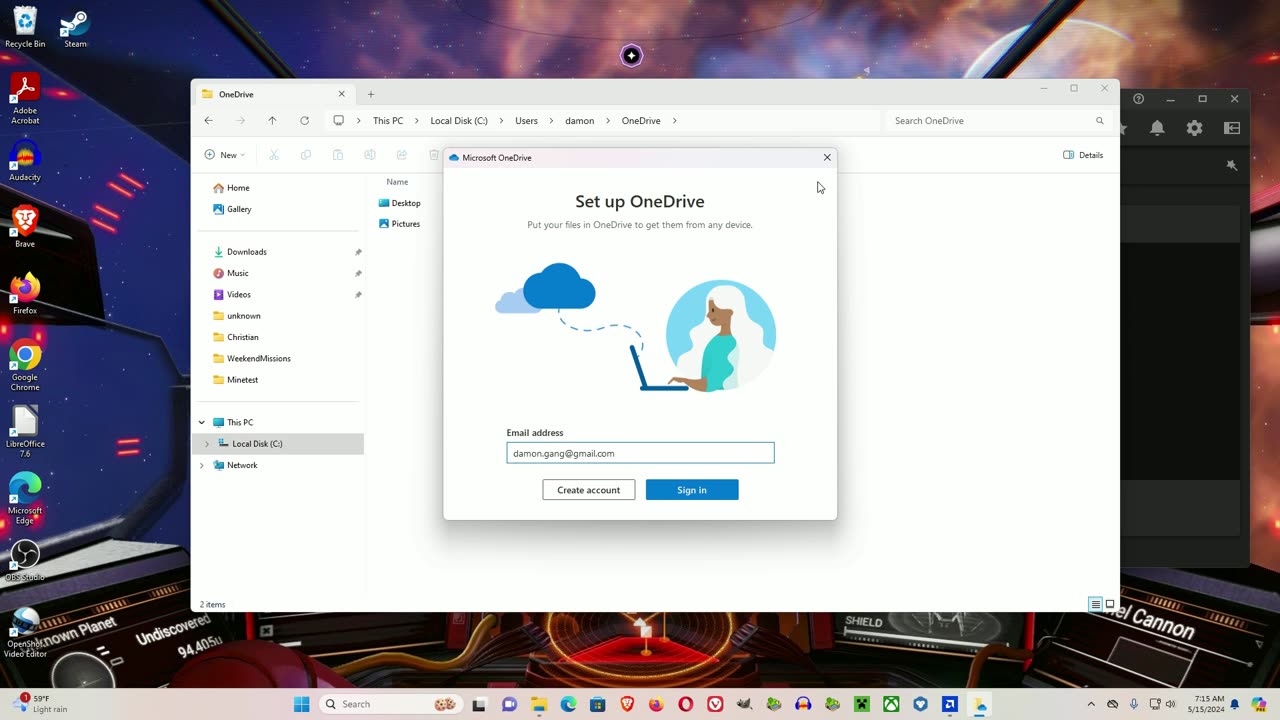1280x720 pixels.
Task: Open the Downloads quick access folder
Action: 246,252
